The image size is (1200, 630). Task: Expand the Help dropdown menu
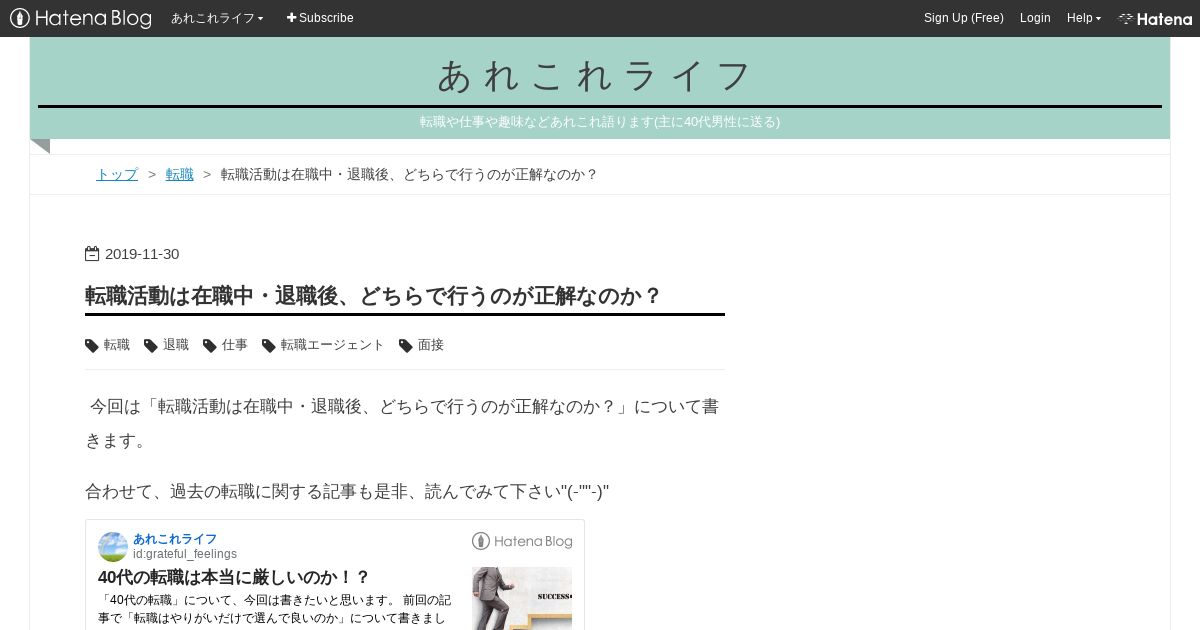(1084, 18)
